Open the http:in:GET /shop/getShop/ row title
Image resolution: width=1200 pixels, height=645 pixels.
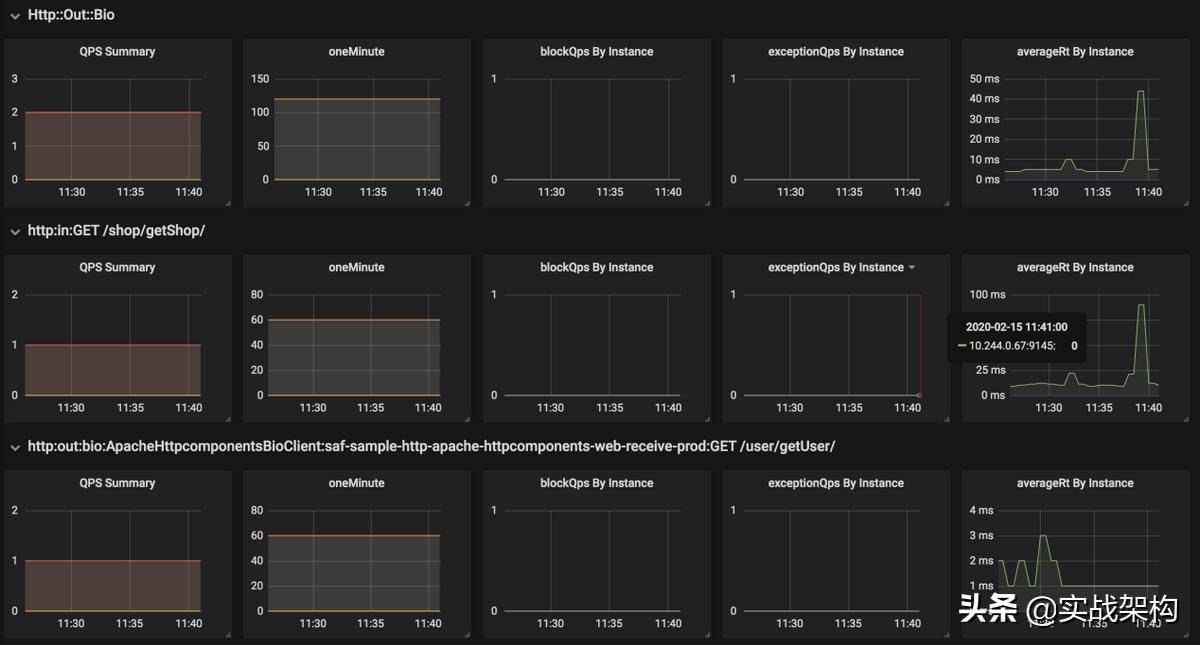(x=116, y=231)
